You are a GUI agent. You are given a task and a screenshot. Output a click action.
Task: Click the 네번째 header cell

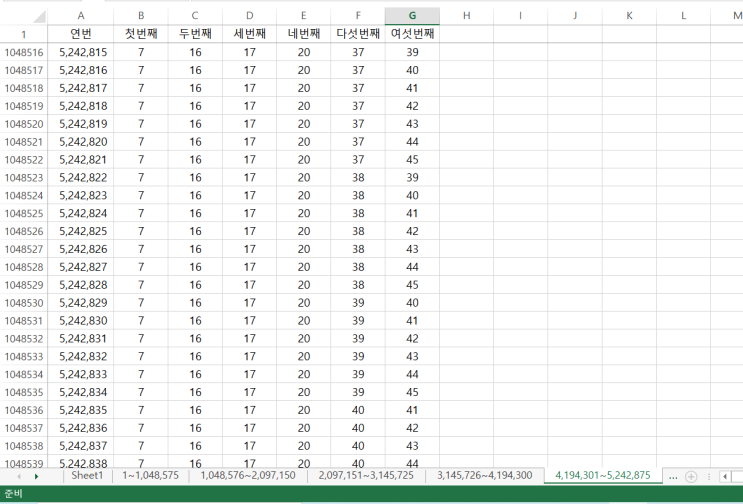(x=304, y=34)
